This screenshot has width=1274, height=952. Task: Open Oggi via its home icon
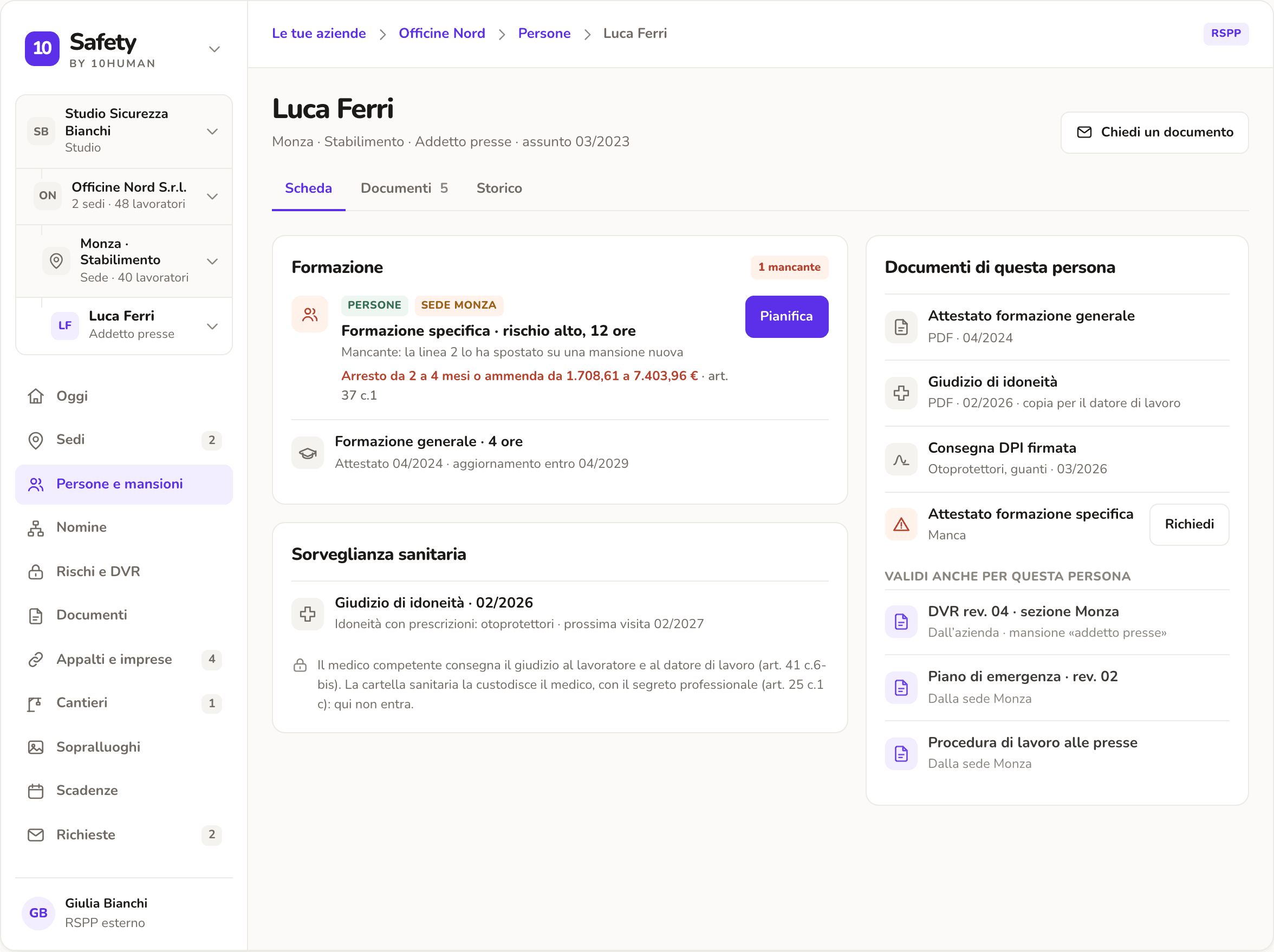[36, 396]
